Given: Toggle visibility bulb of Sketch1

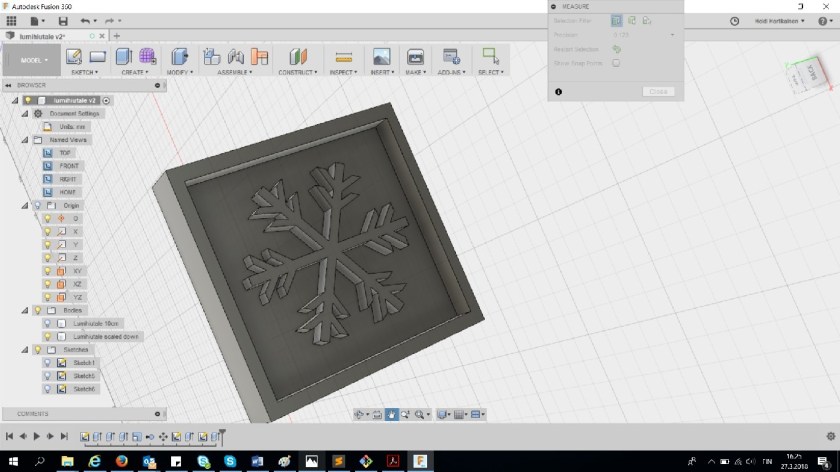Looking at the screenshot, I should 48,362.
